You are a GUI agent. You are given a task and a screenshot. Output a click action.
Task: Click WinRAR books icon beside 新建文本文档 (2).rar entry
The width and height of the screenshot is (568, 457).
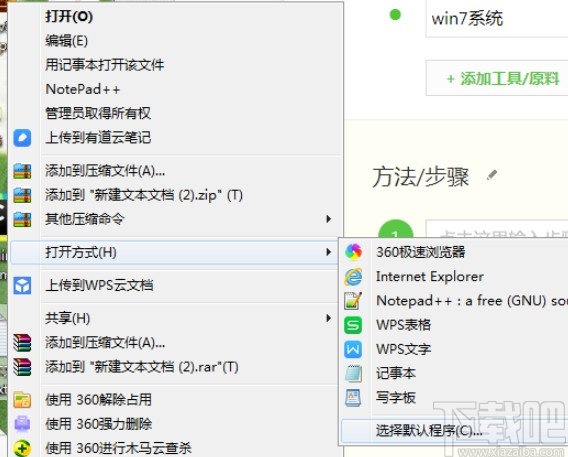pyautogui.click(x=22, y=367)
